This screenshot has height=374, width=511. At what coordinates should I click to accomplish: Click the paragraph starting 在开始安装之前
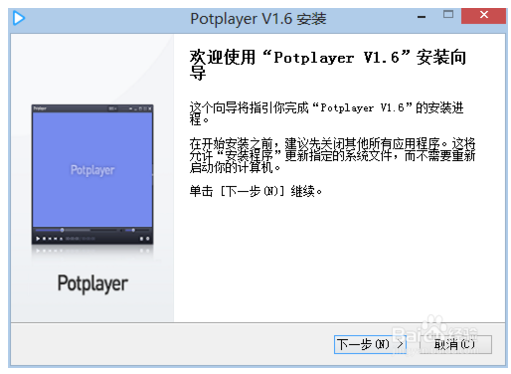(x=332, y=155)
